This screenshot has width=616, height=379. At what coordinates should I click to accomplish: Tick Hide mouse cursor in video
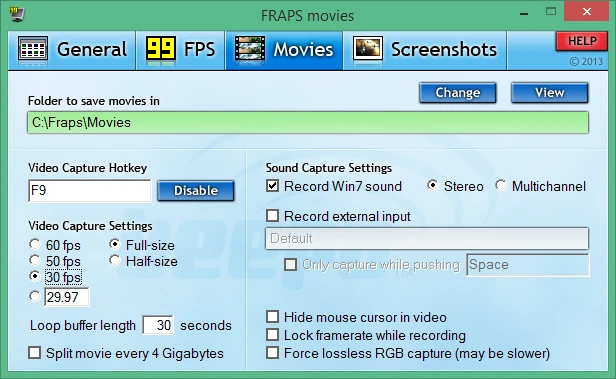[273, 317]
